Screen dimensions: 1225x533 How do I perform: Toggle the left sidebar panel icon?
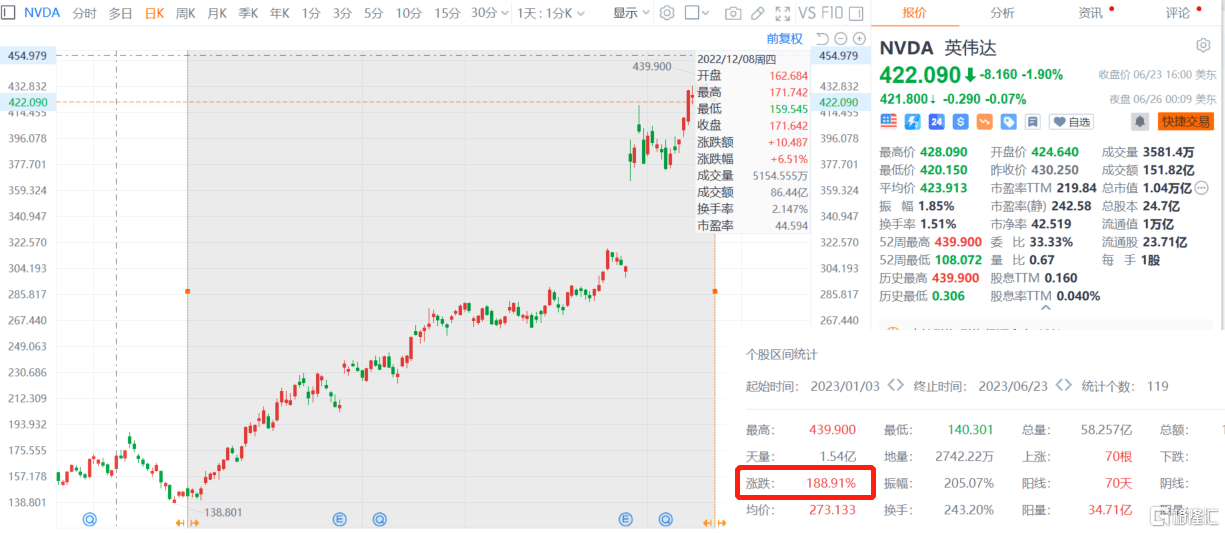tap(9, 13)
